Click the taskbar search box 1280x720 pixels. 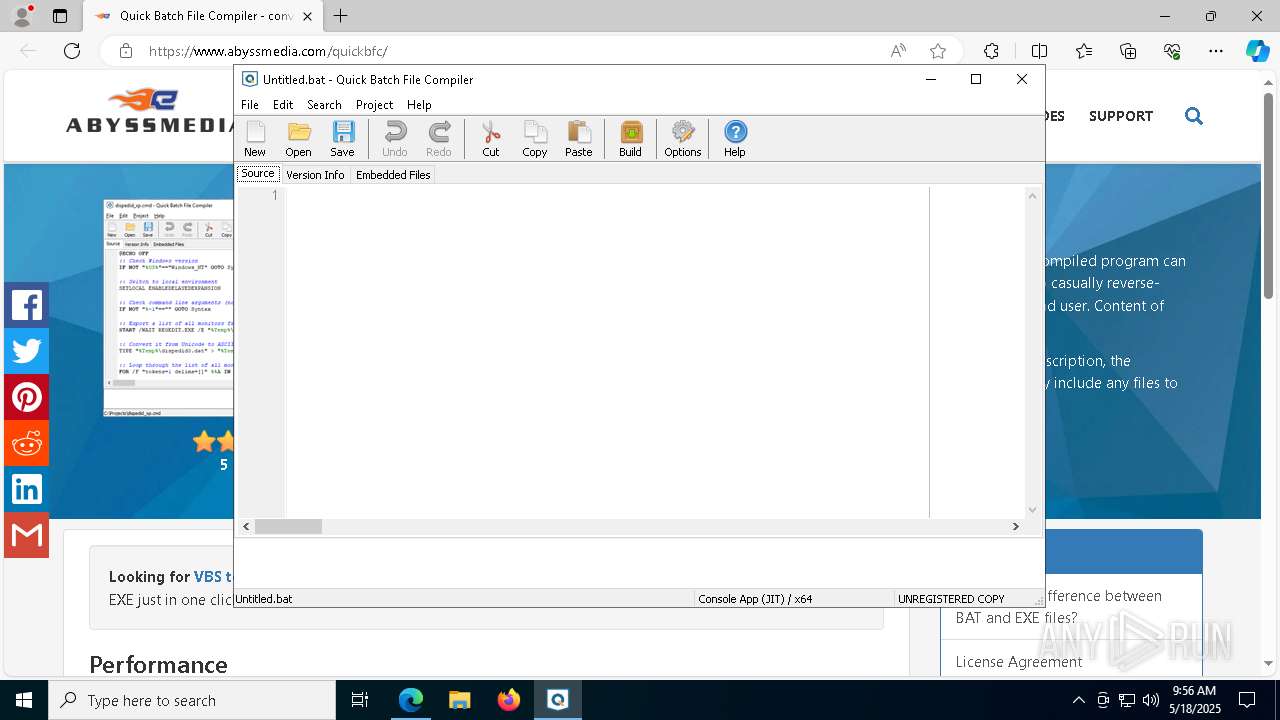point(192,700)
